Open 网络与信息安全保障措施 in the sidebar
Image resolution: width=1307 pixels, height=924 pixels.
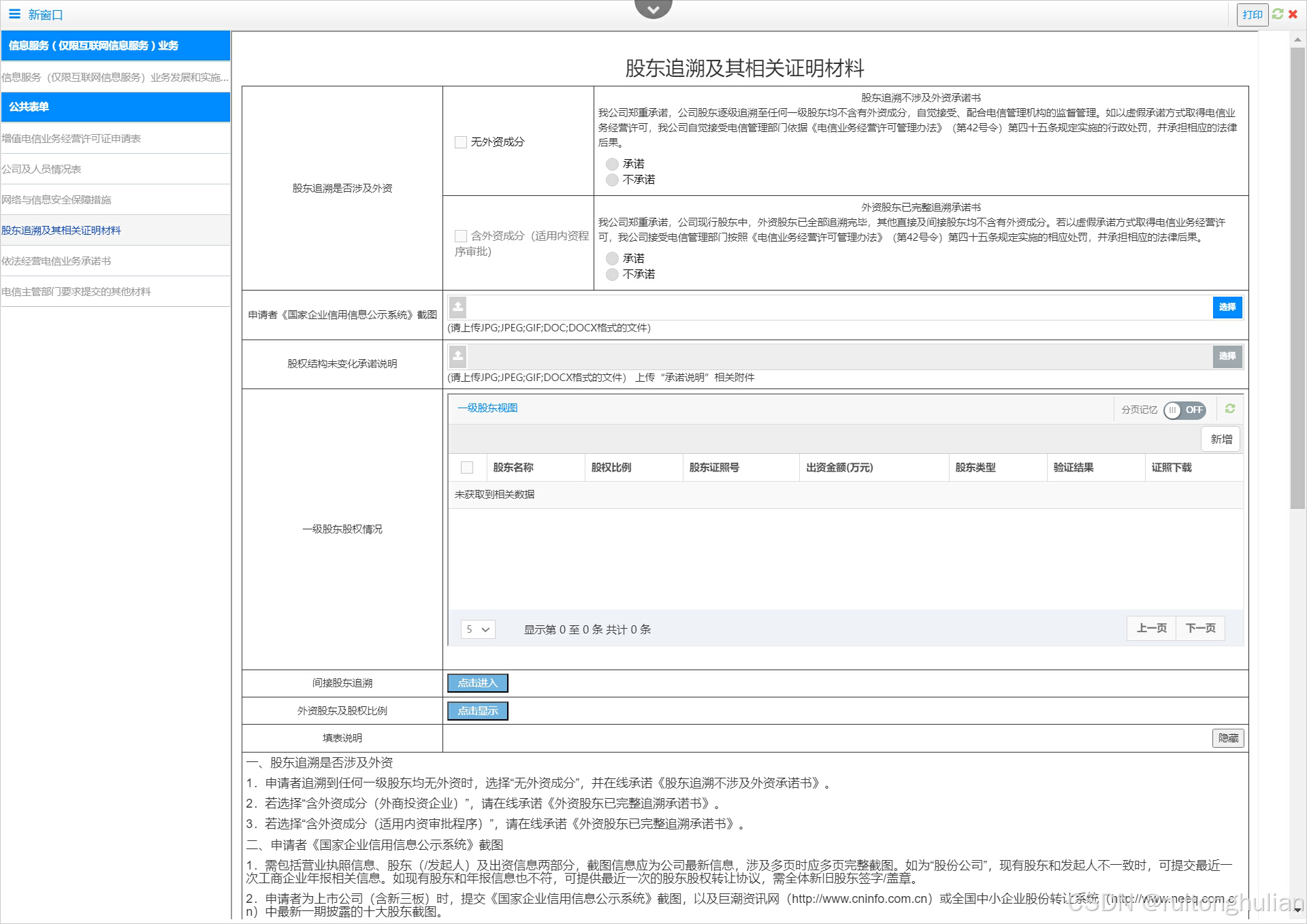[x=56, y=199]
